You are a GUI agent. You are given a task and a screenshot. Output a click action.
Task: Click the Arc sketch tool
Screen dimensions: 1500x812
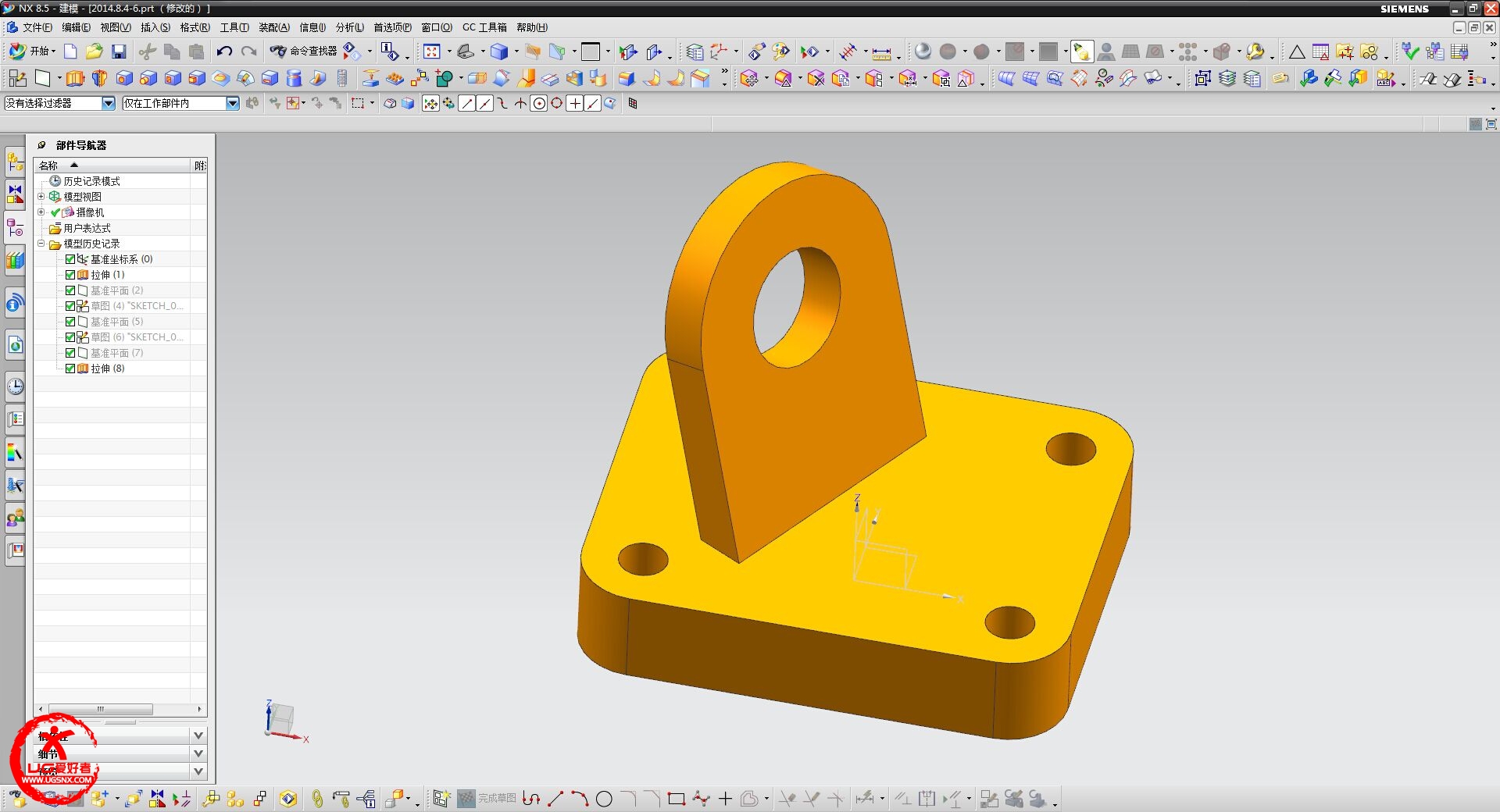pyautogui.click(x=580, y=799)
